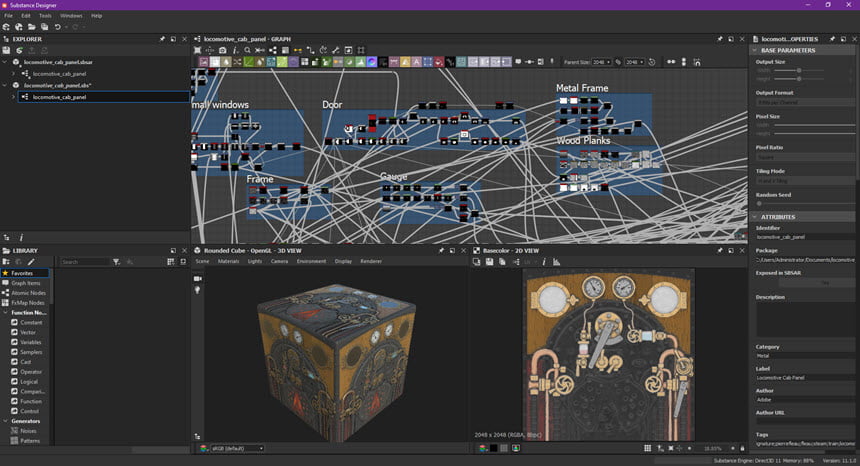The width and height of the screenshot is (860, 466).
Task: Click the Gauge frame title in graph
Action: [393, 176]
